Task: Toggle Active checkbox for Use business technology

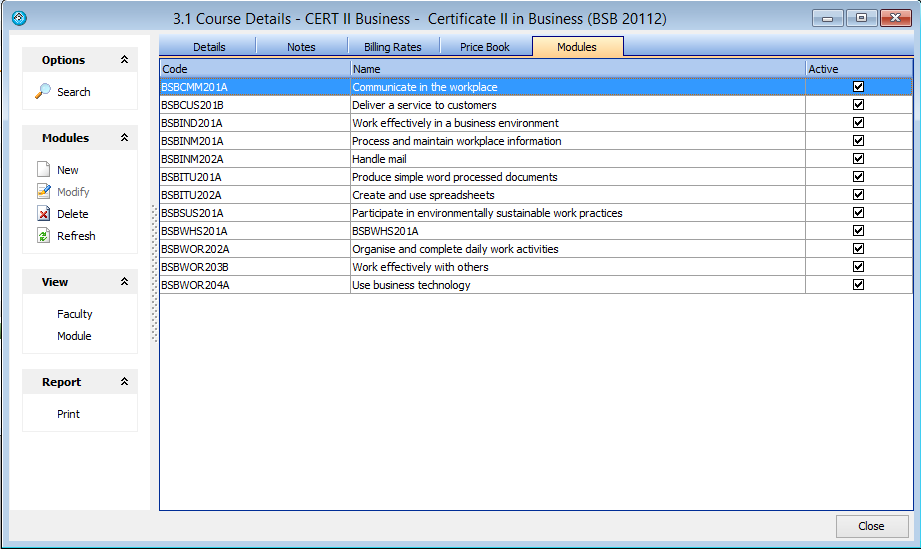Action: 858,285
